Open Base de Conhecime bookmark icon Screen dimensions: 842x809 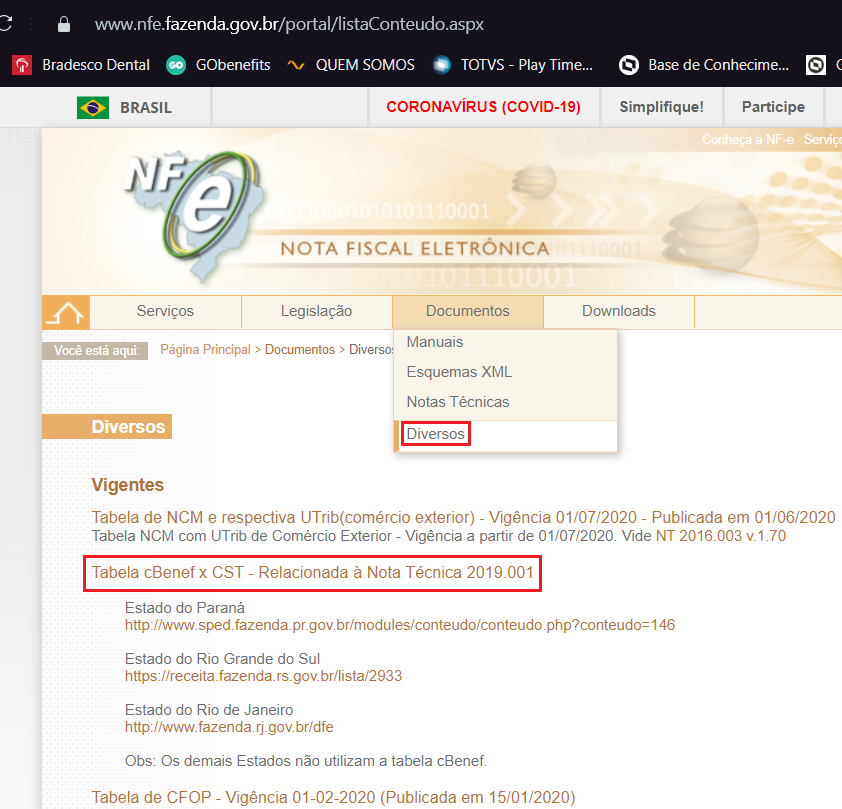click(629, 65)
